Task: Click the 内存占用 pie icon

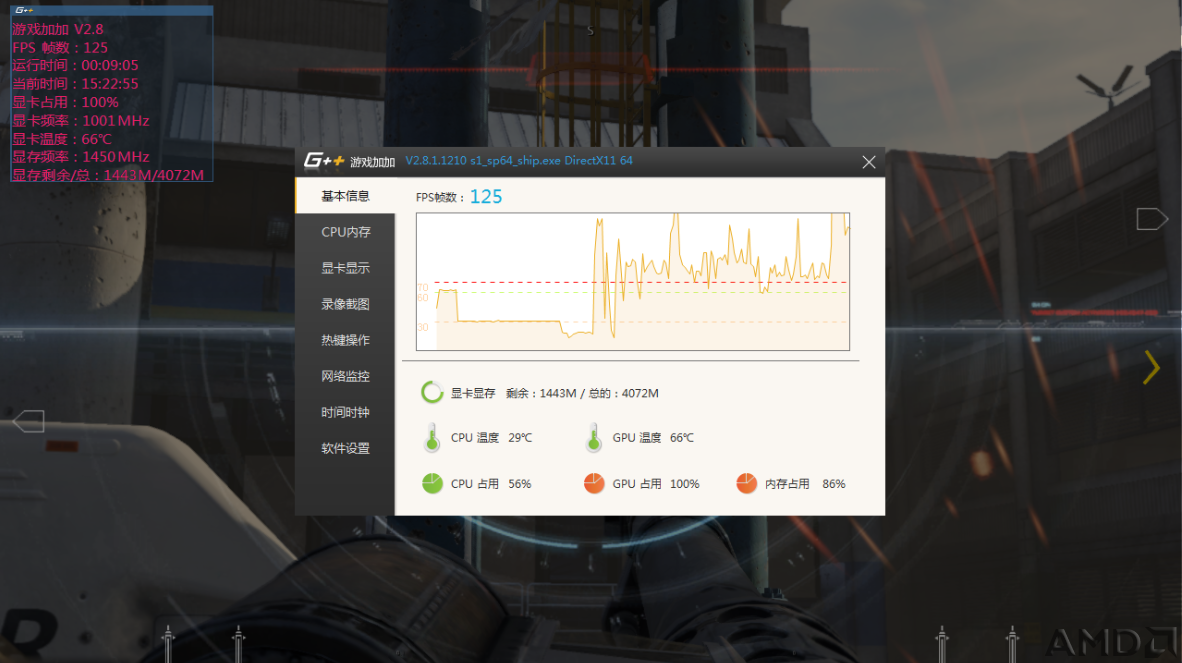Action: click(746, 484)
